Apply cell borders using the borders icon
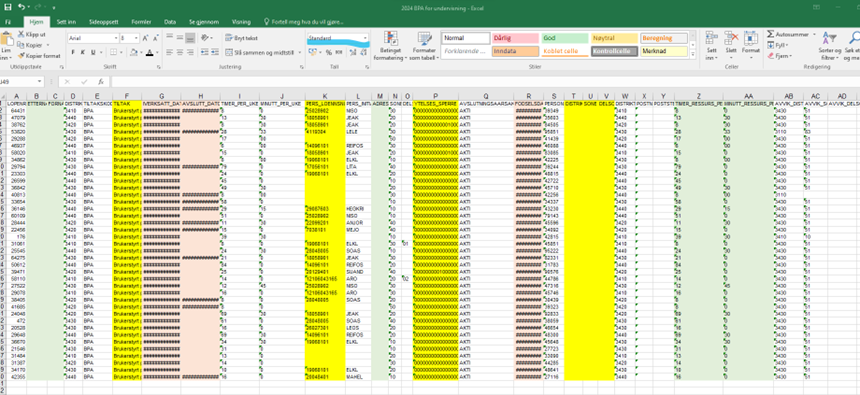This screenshot has width=860, height=395. pos(113,53)
